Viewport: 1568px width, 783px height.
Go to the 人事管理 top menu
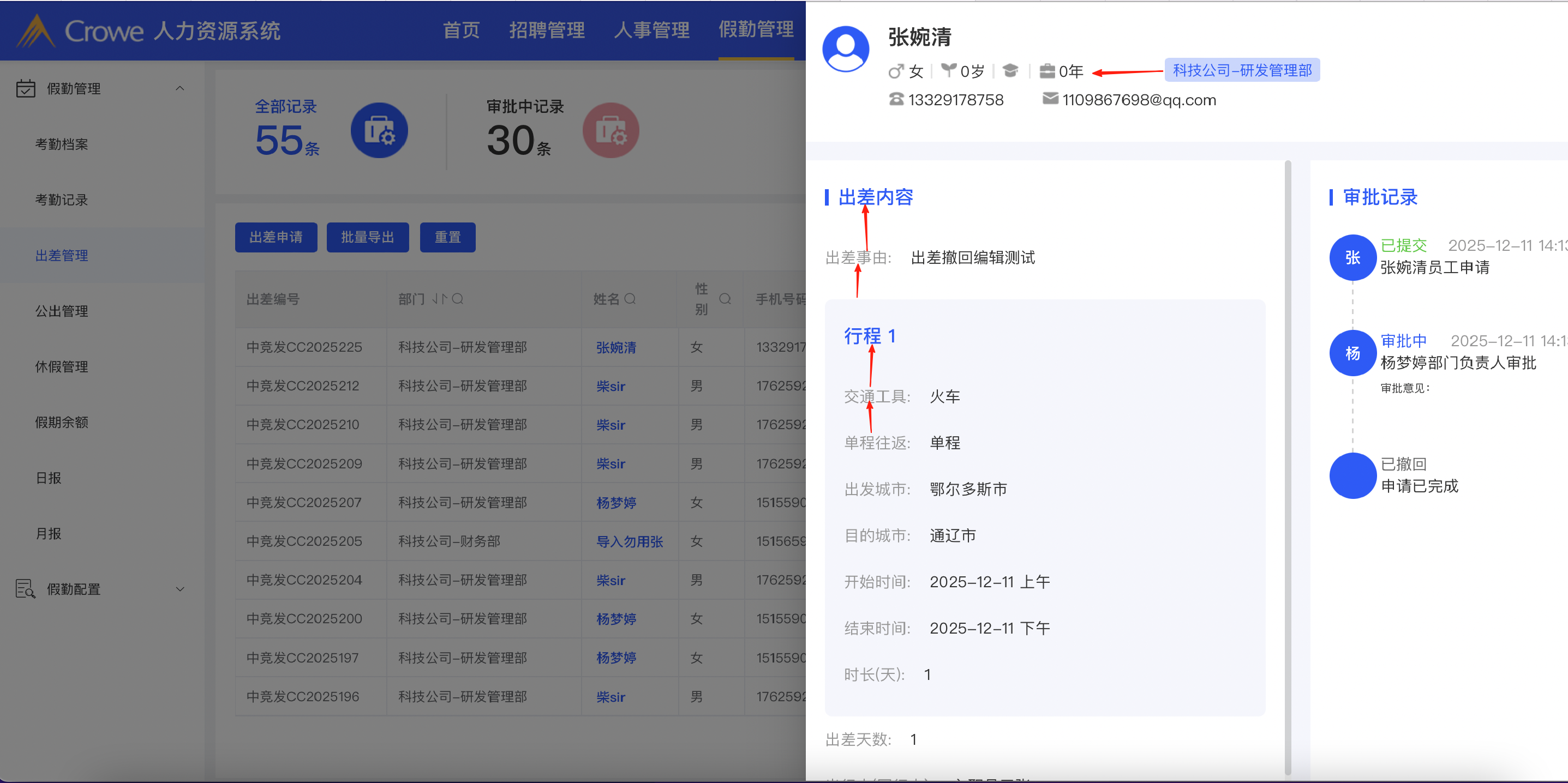coord(651,30)
